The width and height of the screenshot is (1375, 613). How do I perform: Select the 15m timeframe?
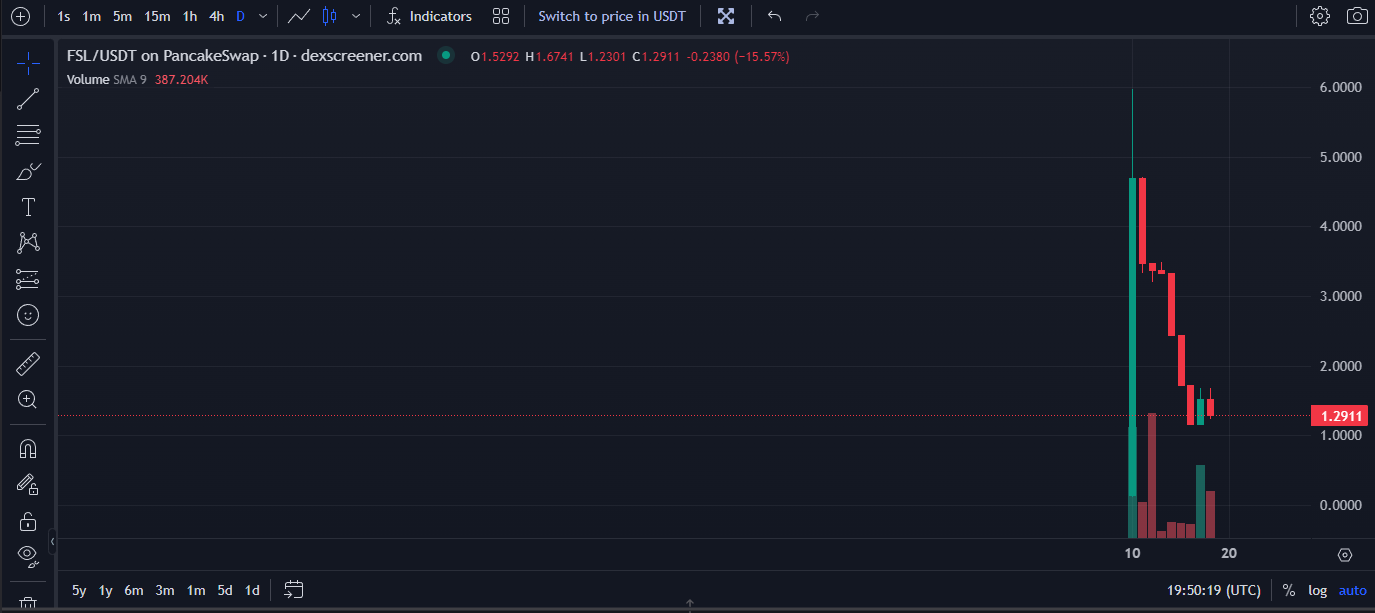(156, 16)
